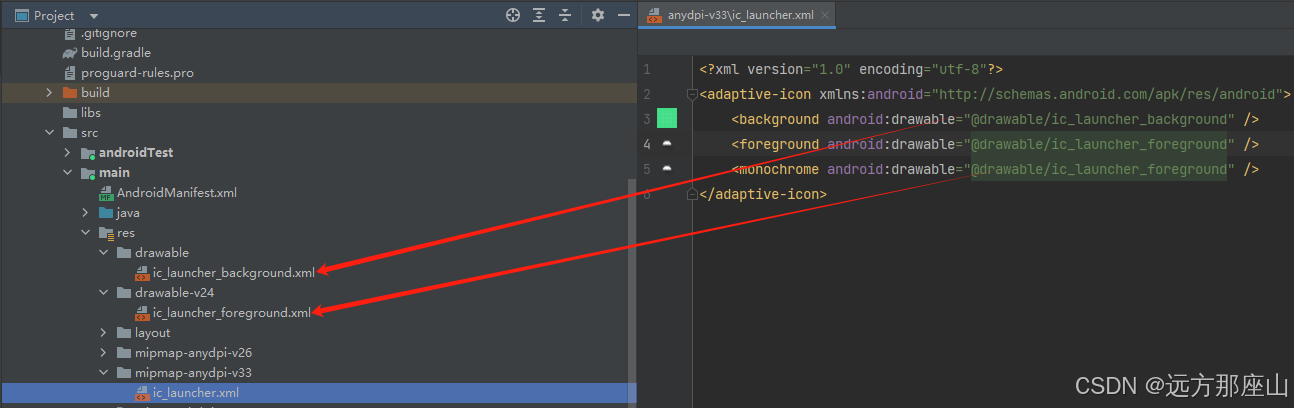Click gutter drawable preview icon on line 4
Image resolution: width=1294 pixels, height=408 pixels.
tap(667, 144)
